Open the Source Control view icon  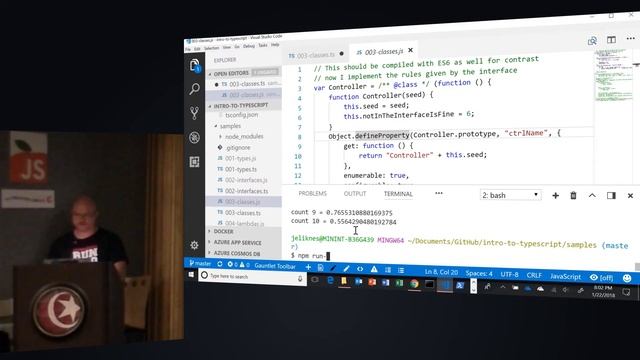(x=195, y=113)
